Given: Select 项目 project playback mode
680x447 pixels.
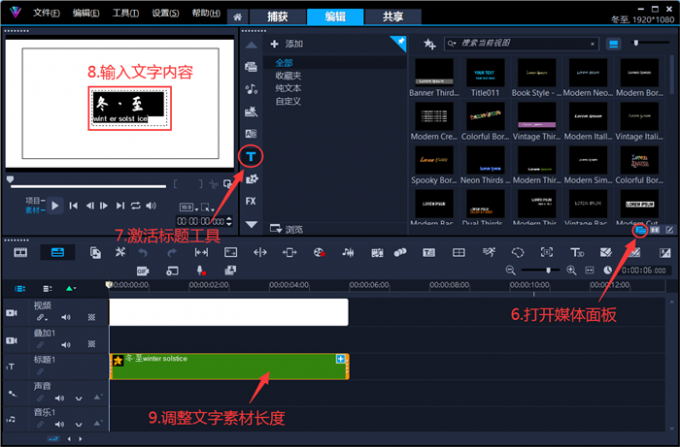Looking at the screenshot, I should pos(34,201).
